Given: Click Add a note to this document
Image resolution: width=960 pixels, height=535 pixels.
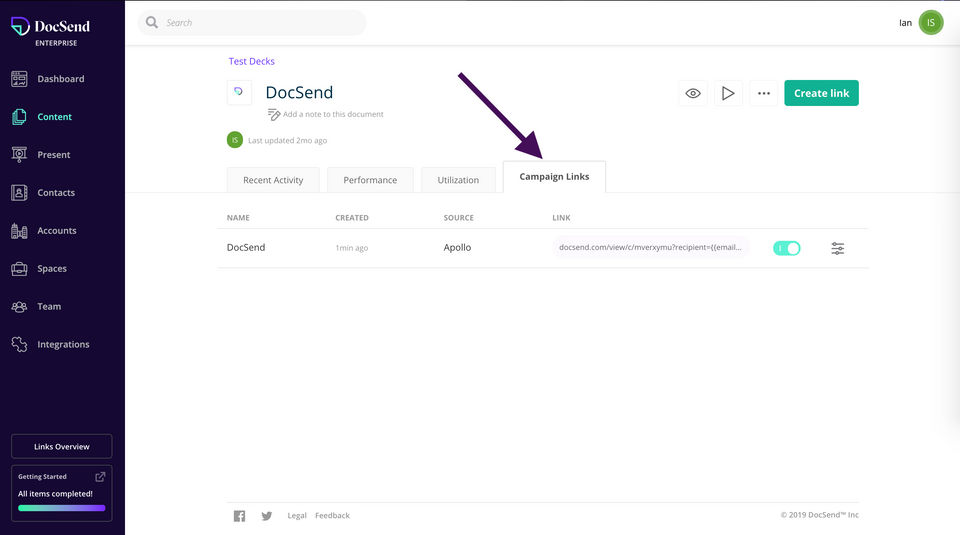Looking at the screenshot, I should click(x=333, y=114).
